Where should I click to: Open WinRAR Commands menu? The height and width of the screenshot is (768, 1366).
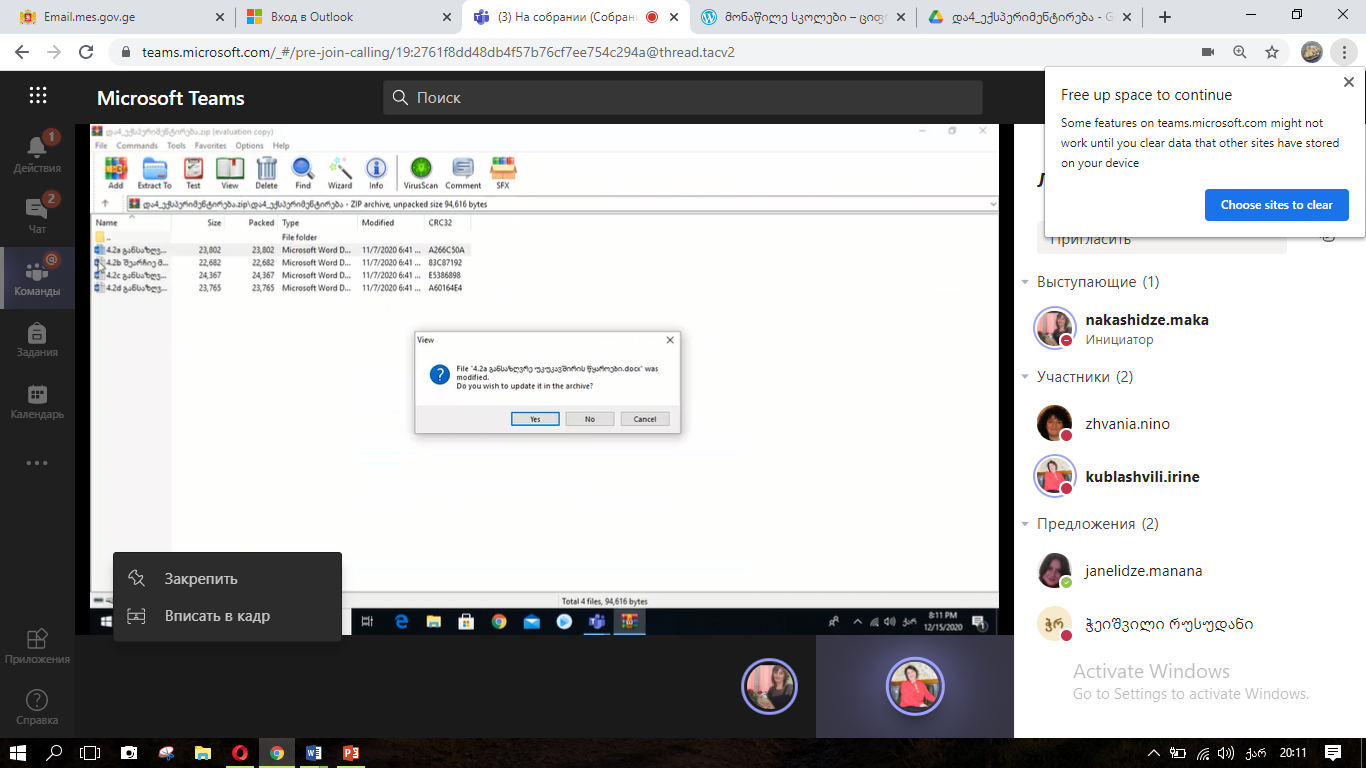coord(137,146)
